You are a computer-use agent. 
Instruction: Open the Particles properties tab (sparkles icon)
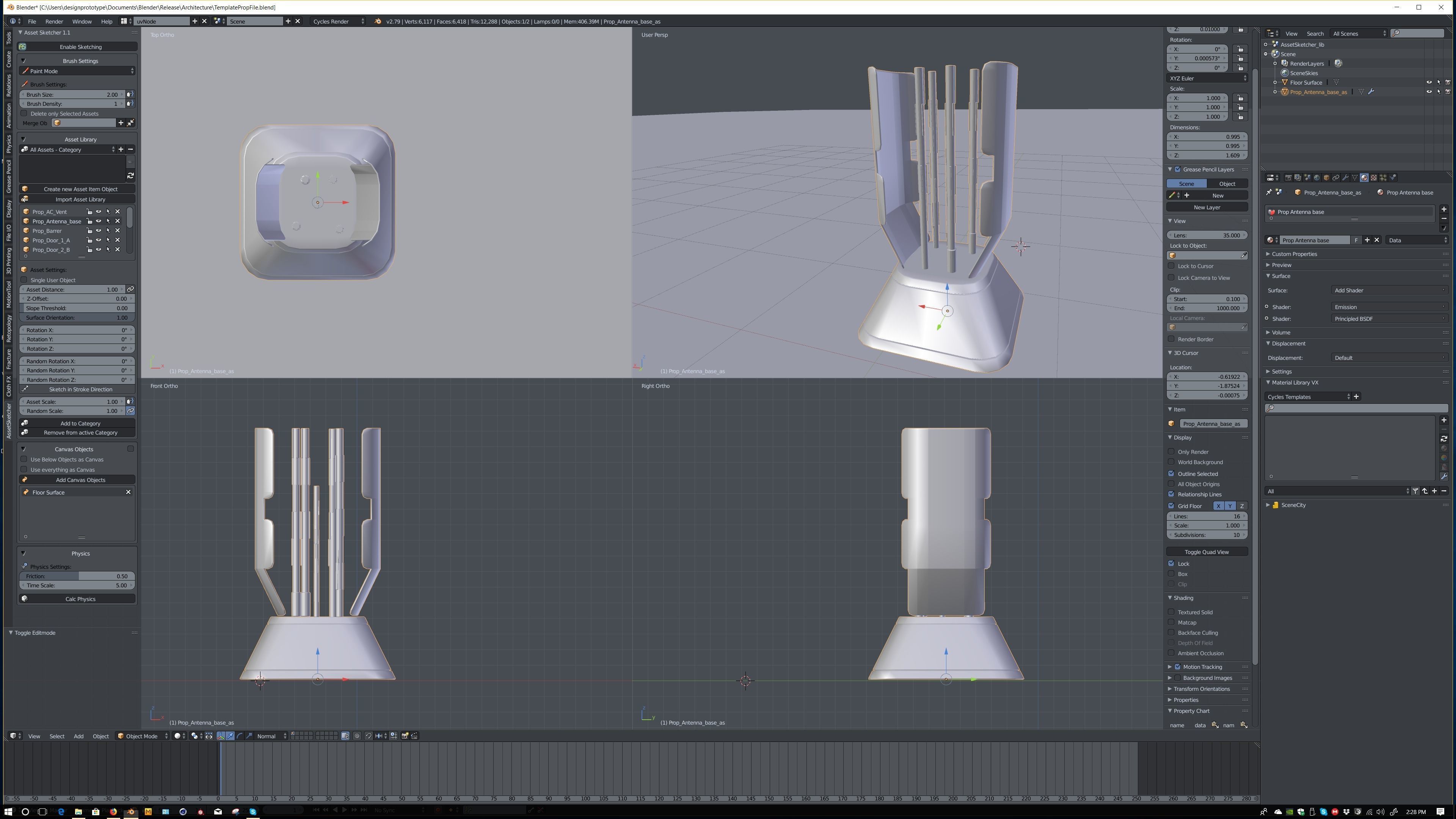point(1384,177)
